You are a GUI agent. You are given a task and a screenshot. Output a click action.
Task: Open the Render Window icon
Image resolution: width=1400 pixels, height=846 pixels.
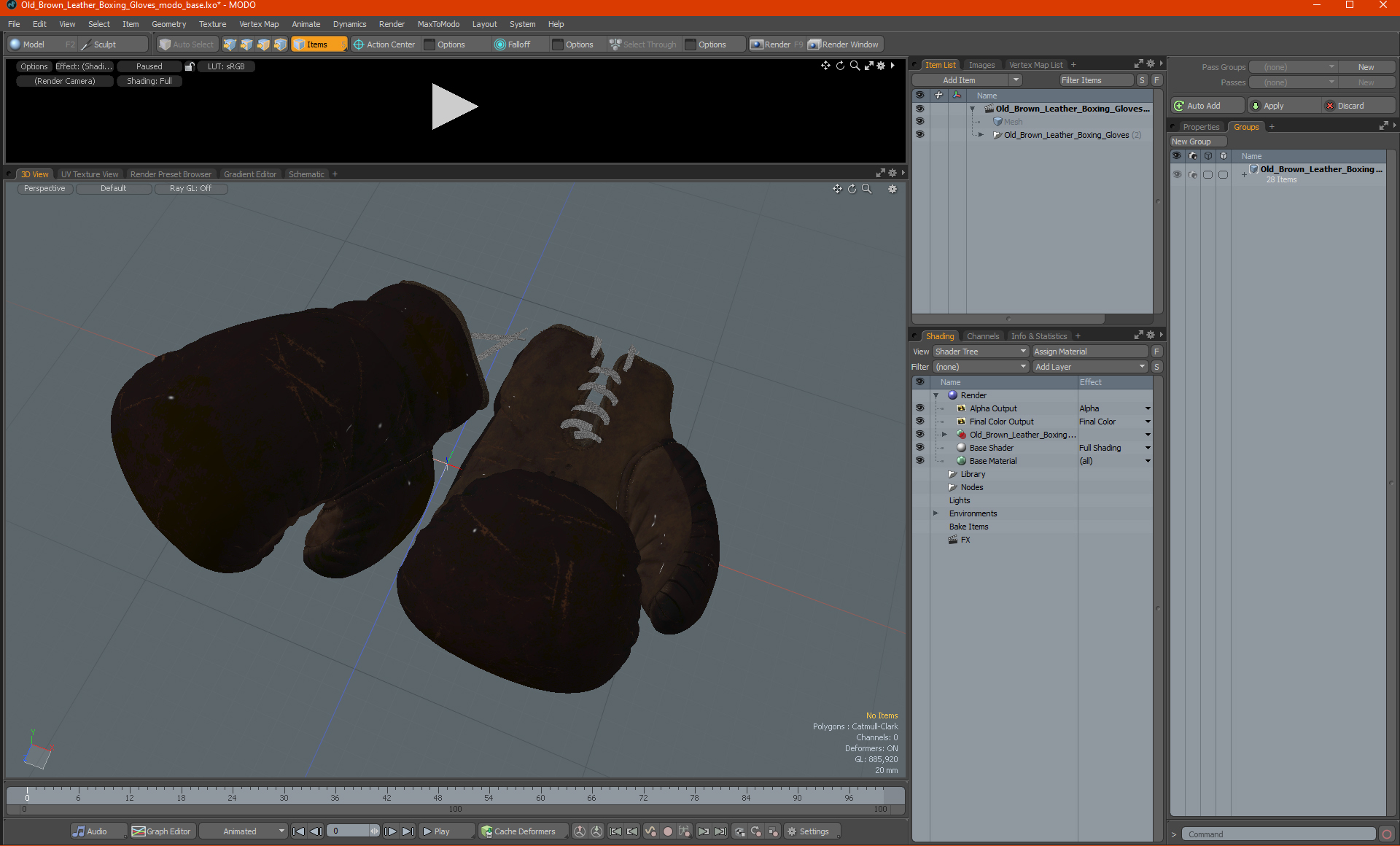coord(814,44)
